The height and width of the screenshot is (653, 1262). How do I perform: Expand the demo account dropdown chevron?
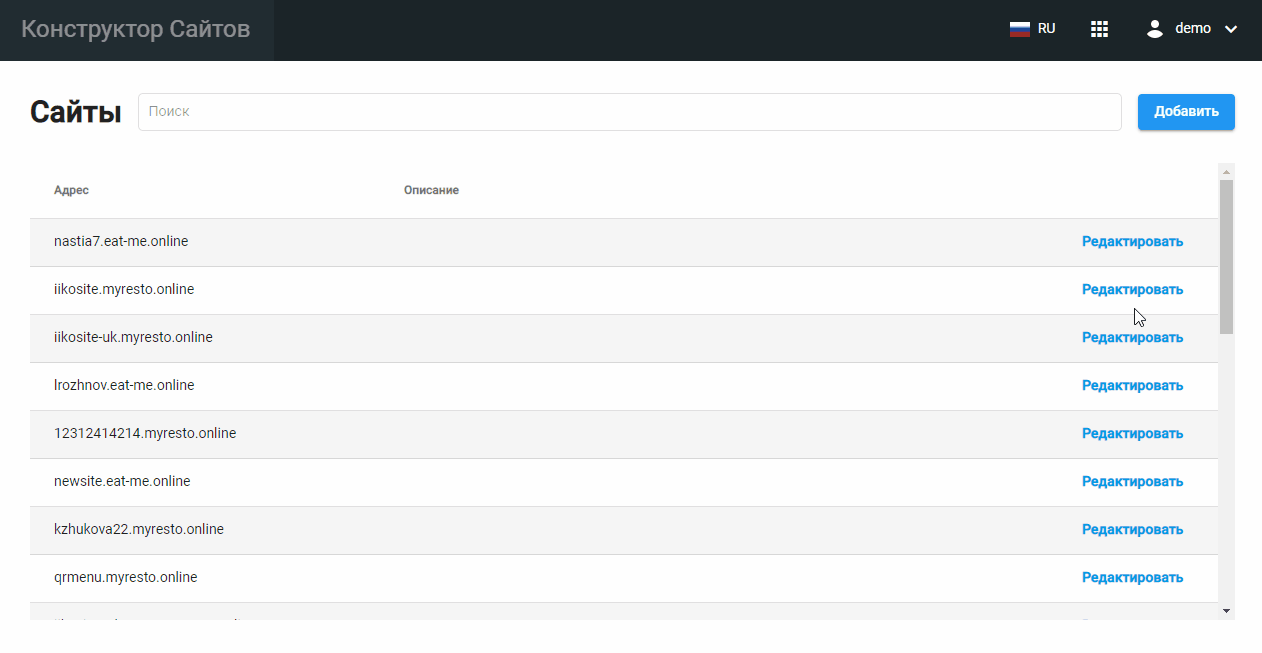coord(1231,29)
